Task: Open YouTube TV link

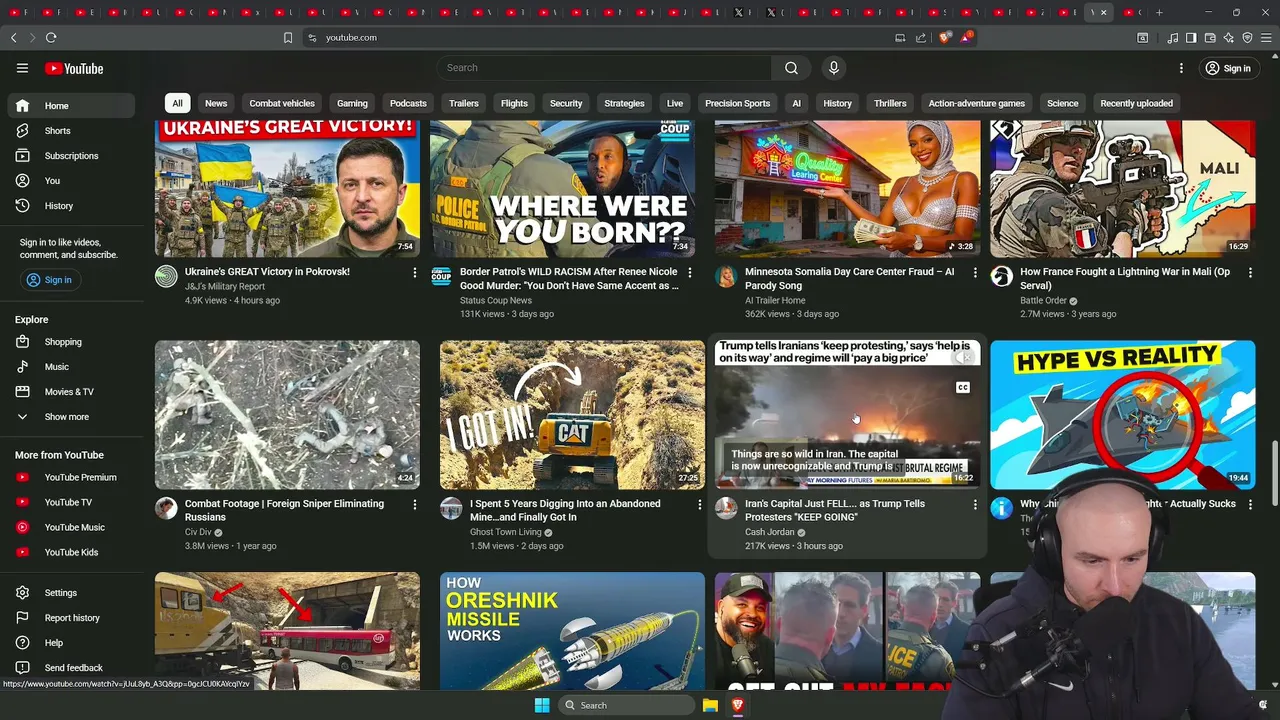Action: (70, 502)
